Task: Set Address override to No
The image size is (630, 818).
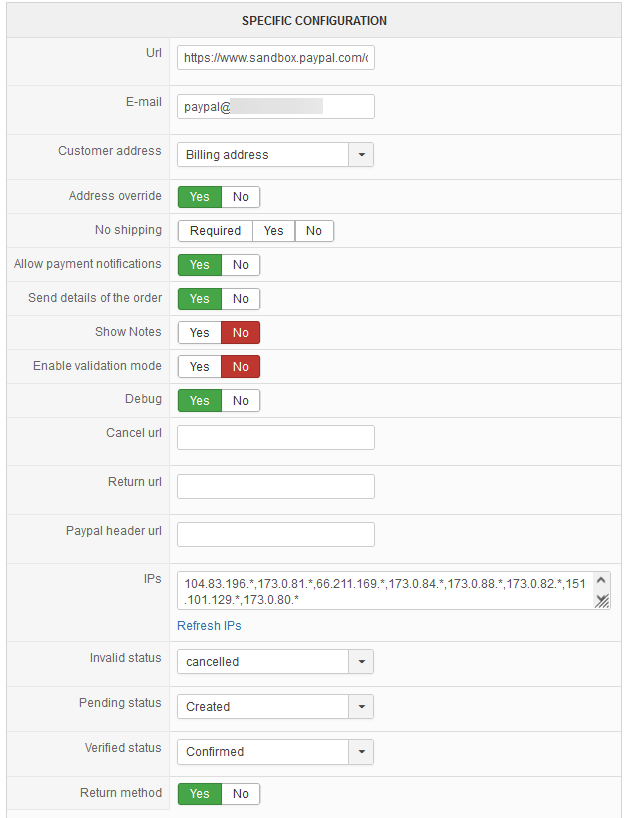Action: pyautogui.click(x=240, y=197)
